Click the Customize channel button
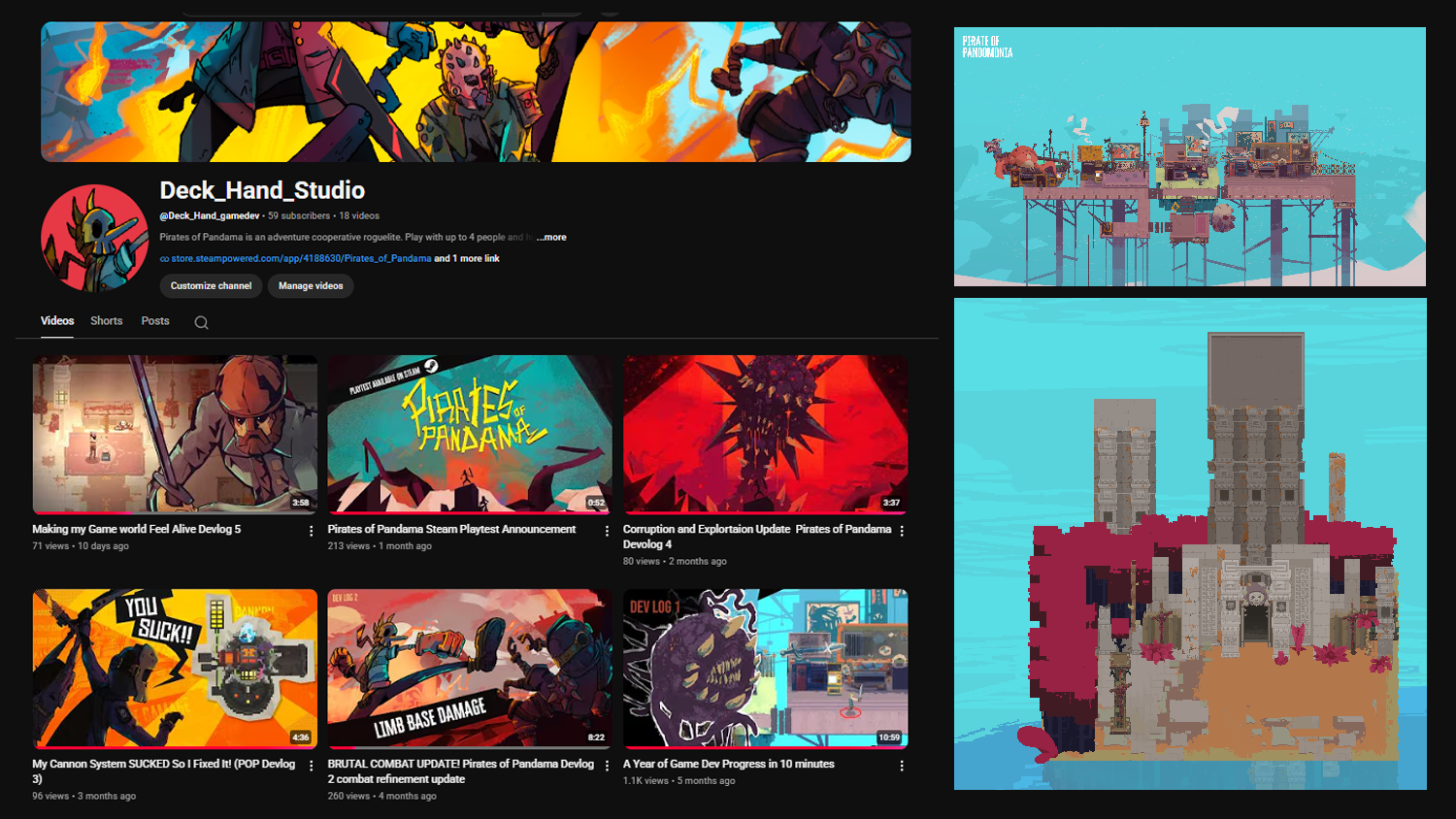This screenshot has height=819, width=1456. point(211,286)
